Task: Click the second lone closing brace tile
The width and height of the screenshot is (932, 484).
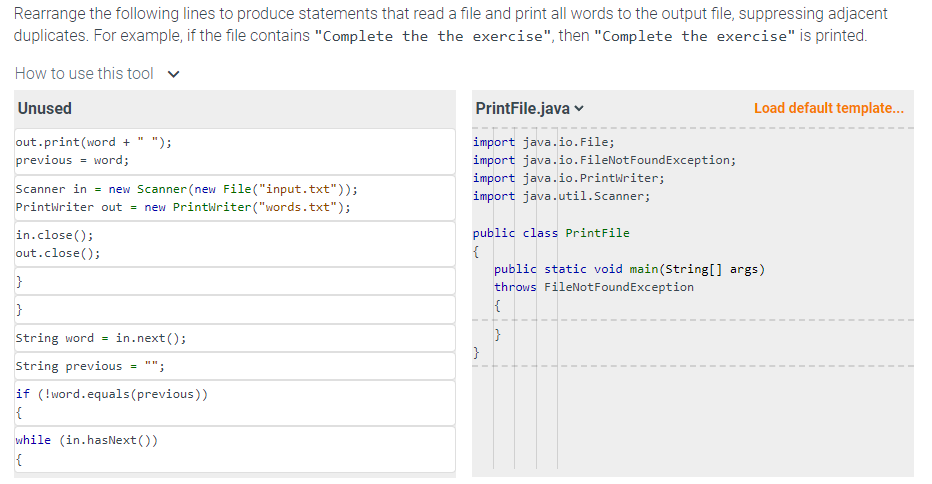Action: click(235, 310)
